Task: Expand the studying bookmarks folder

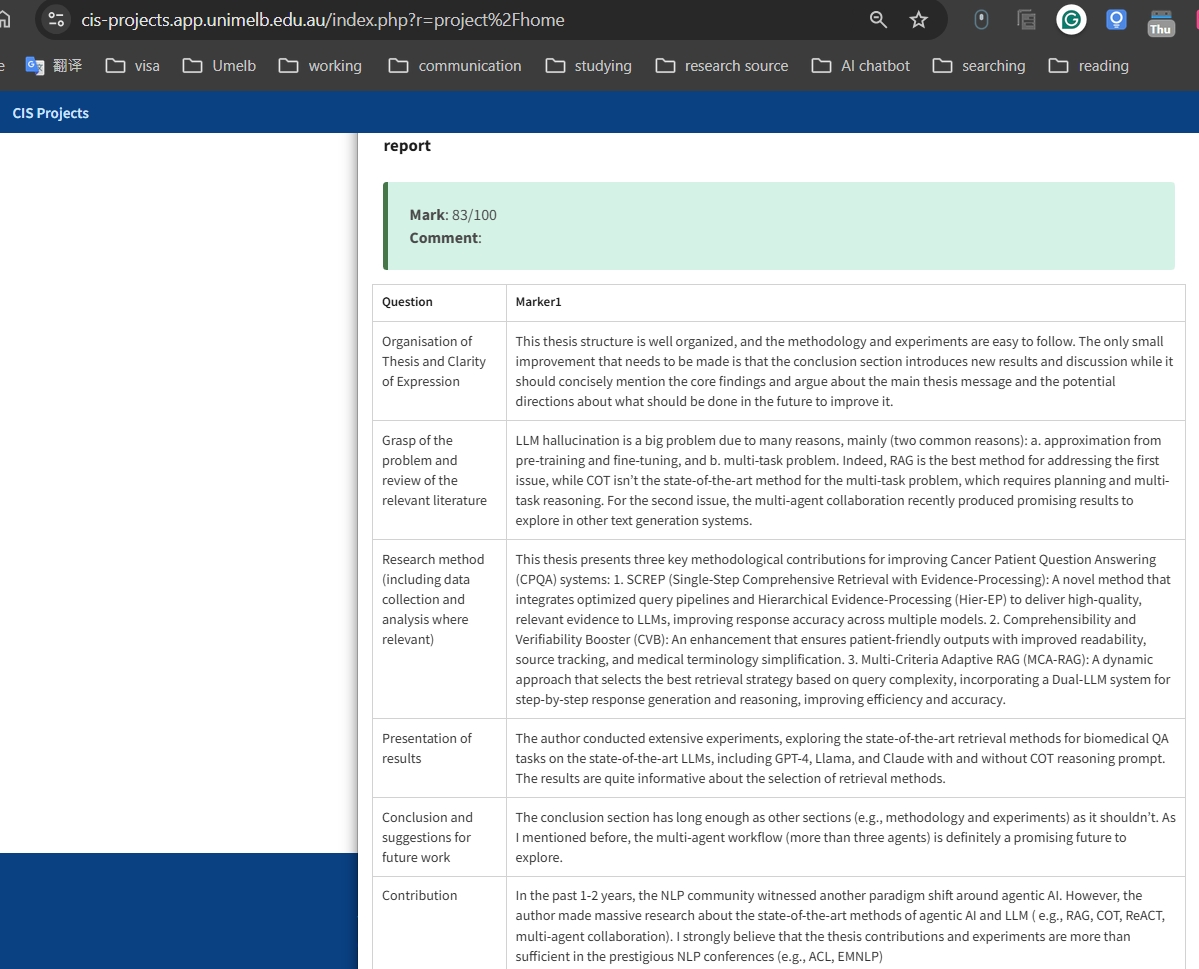Action: point(588,66)
